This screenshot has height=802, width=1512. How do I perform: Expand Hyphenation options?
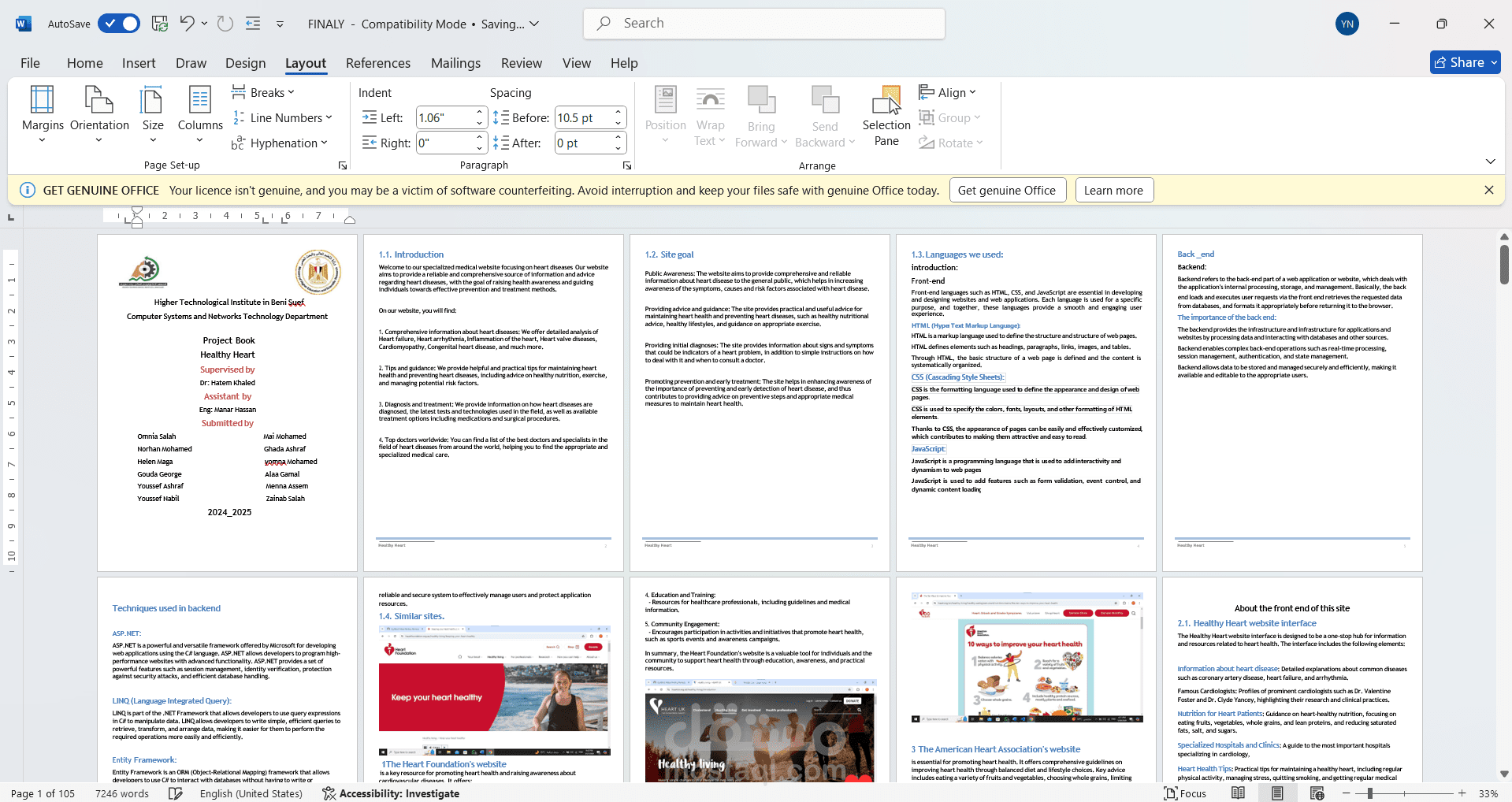(279, 143)
